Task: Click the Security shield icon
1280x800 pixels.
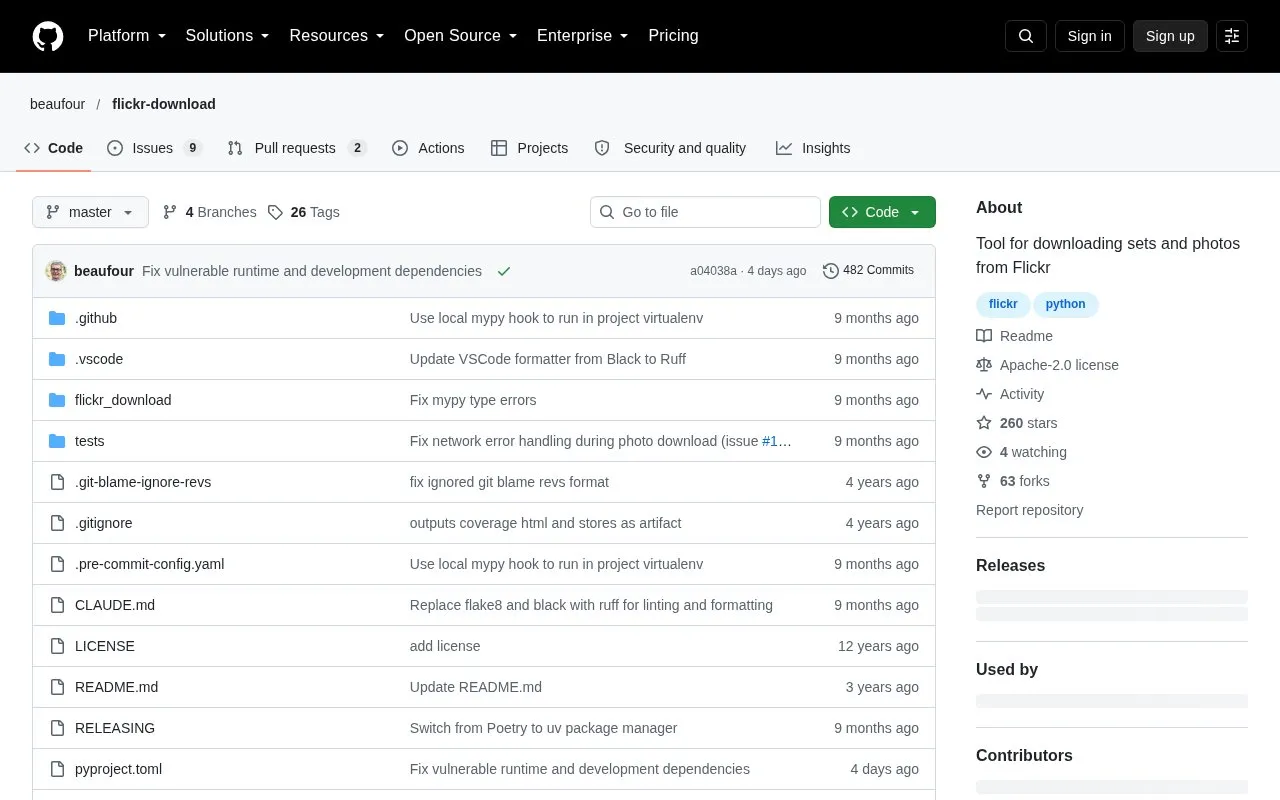Action: point(602,148)
